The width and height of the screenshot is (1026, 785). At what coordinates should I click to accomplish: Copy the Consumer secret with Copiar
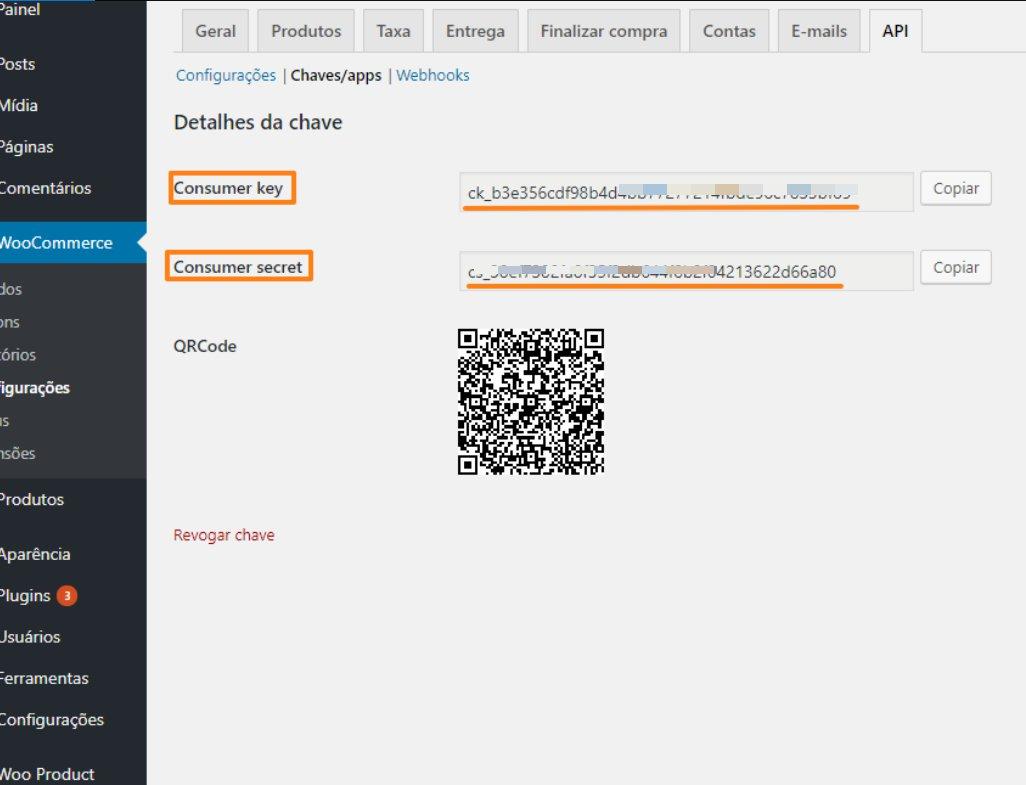click(x=955, y=268)
